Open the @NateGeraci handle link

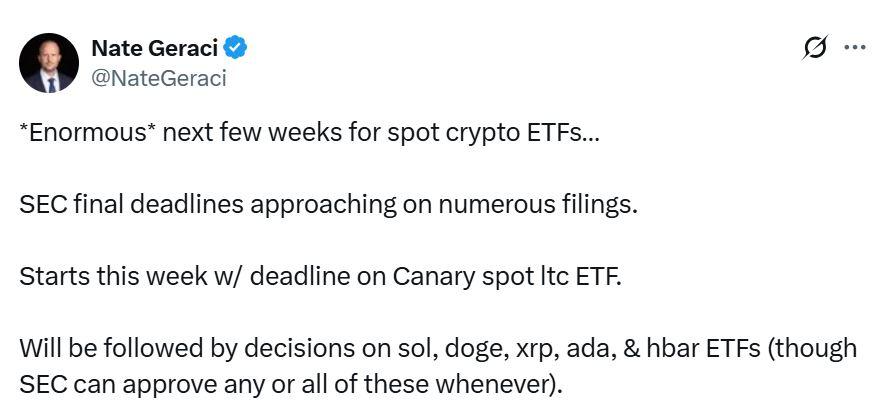[158, 77]
